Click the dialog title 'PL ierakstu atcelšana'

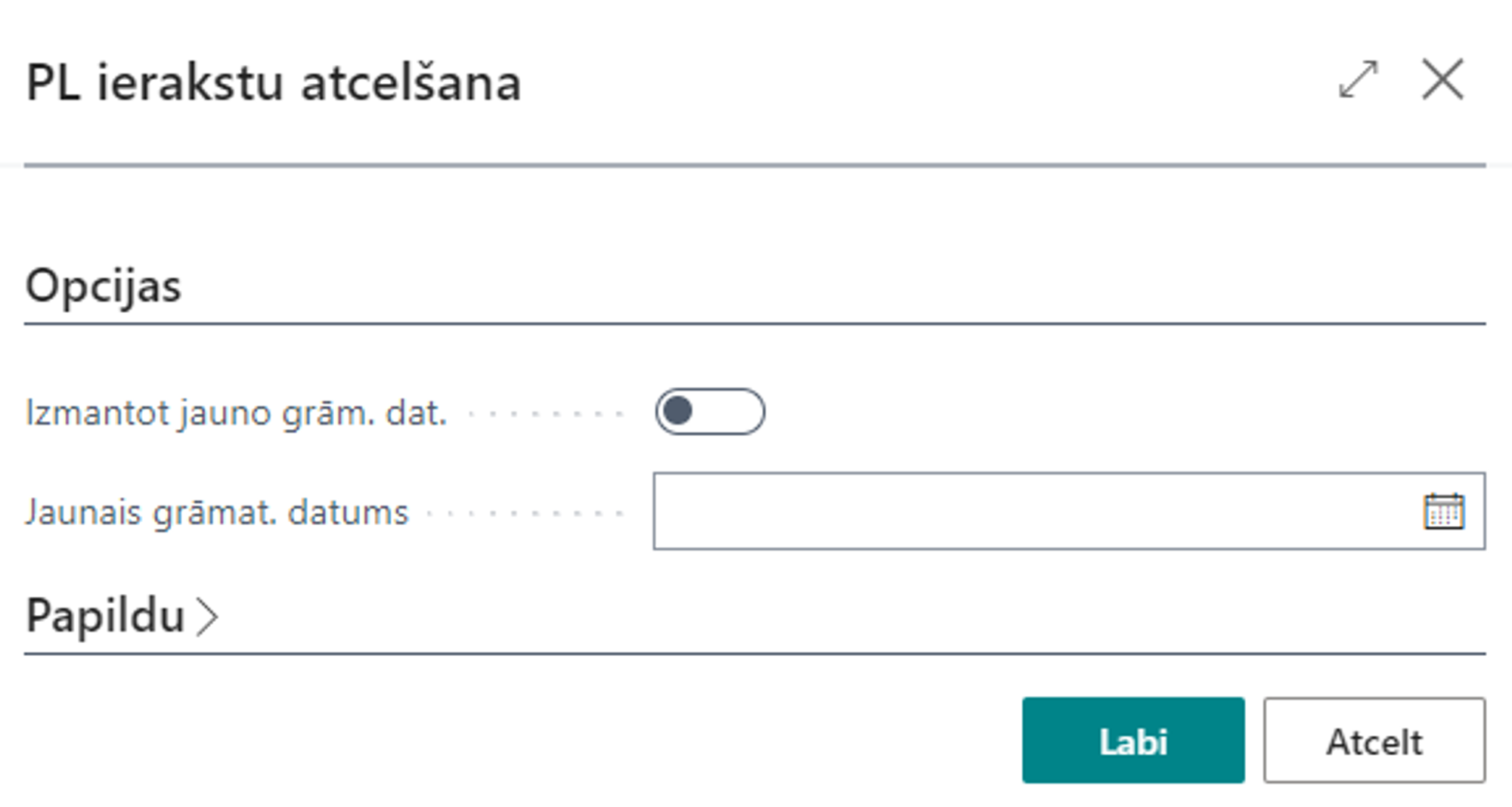(x=274, y=82)
